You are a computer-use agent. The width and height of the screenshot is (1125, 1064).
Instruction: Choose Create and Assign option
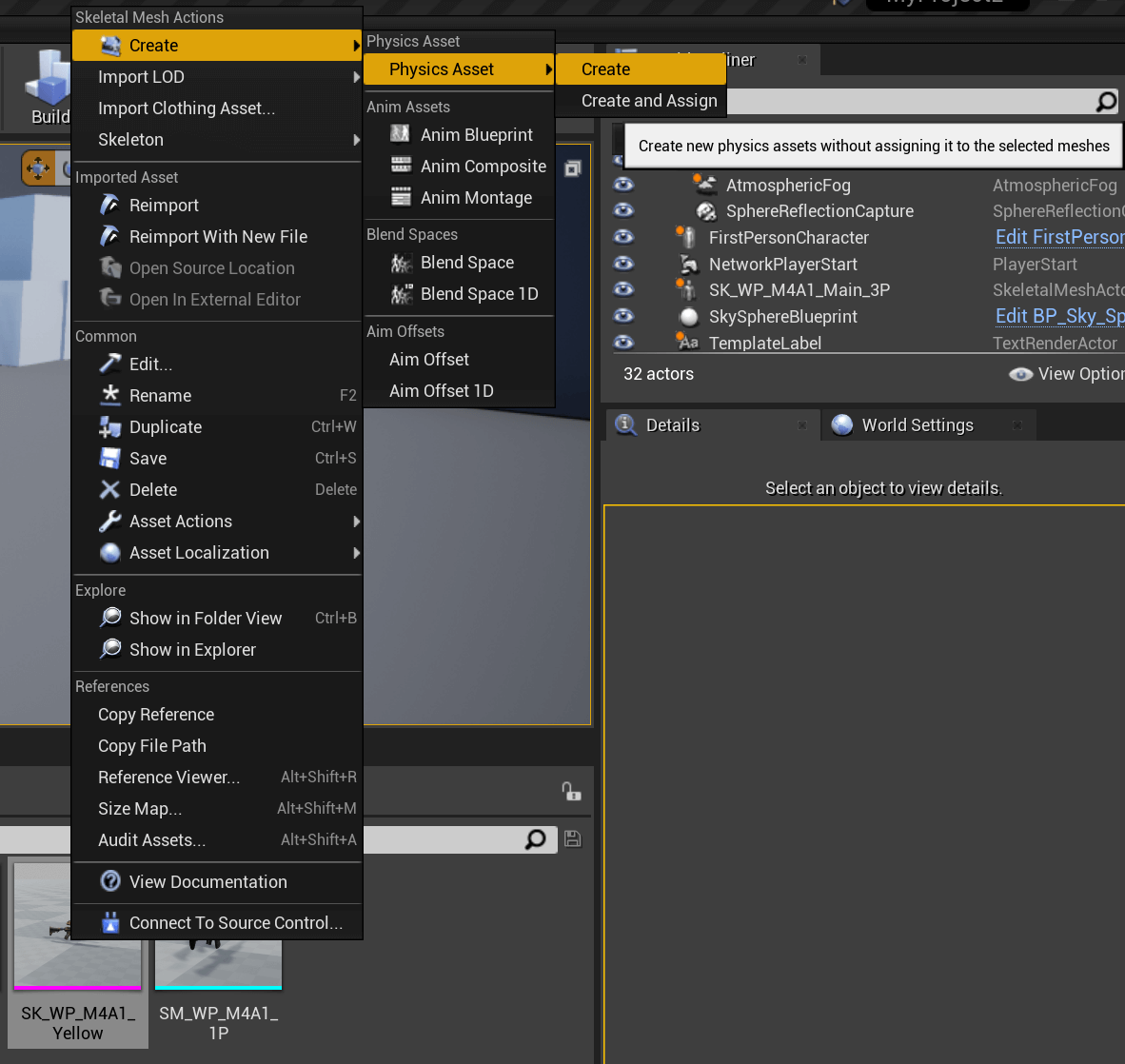641,101
